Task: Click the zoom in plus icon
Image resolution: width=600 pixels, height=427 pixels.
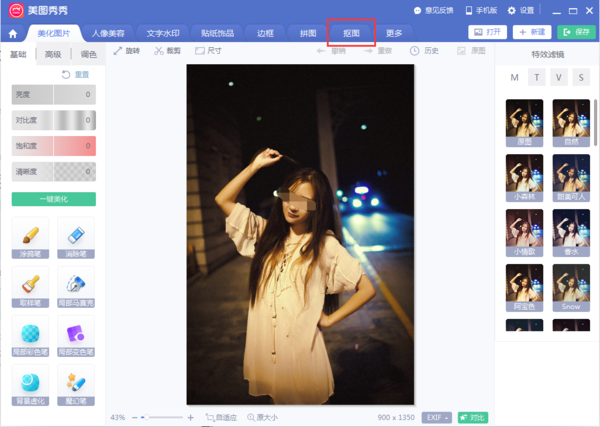Action: (x=191, y=417)
